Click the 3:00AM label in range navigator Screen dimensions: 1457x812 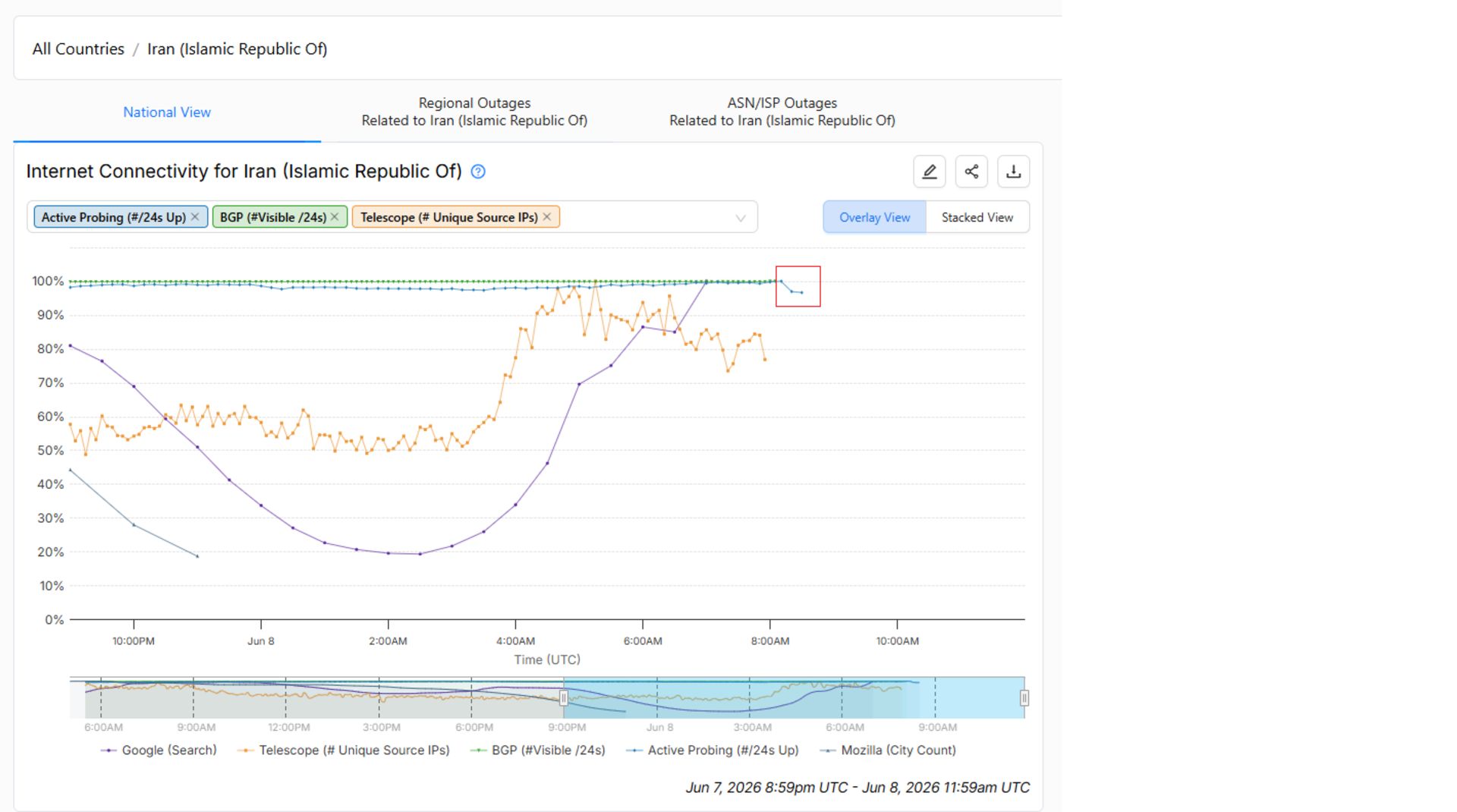752,727
